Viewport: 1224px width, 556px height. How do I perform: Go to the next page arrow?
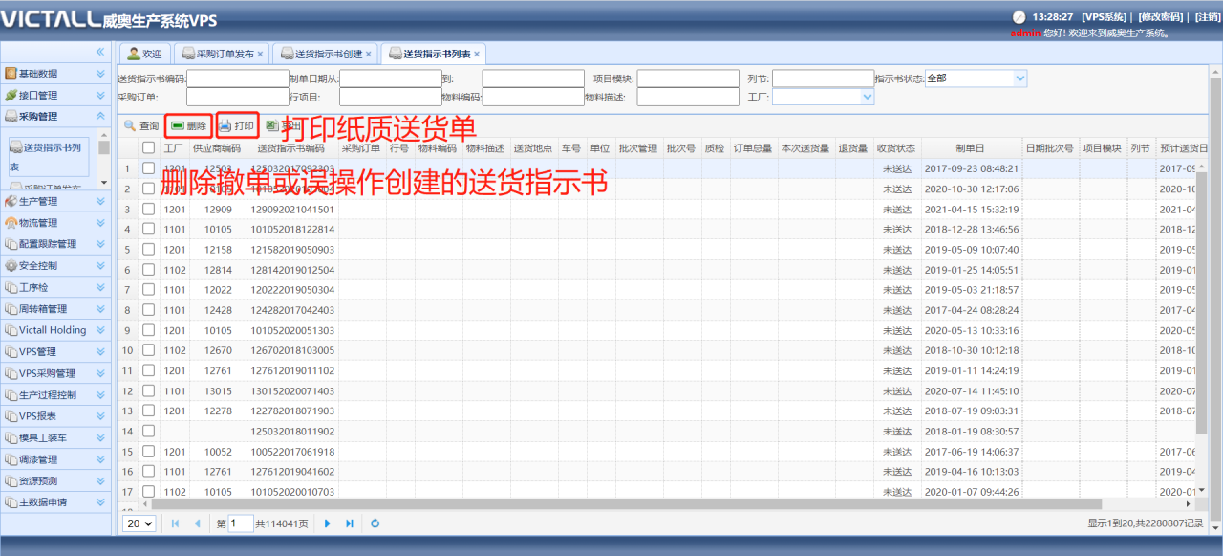pyautogui.click(x=328, y=523)
